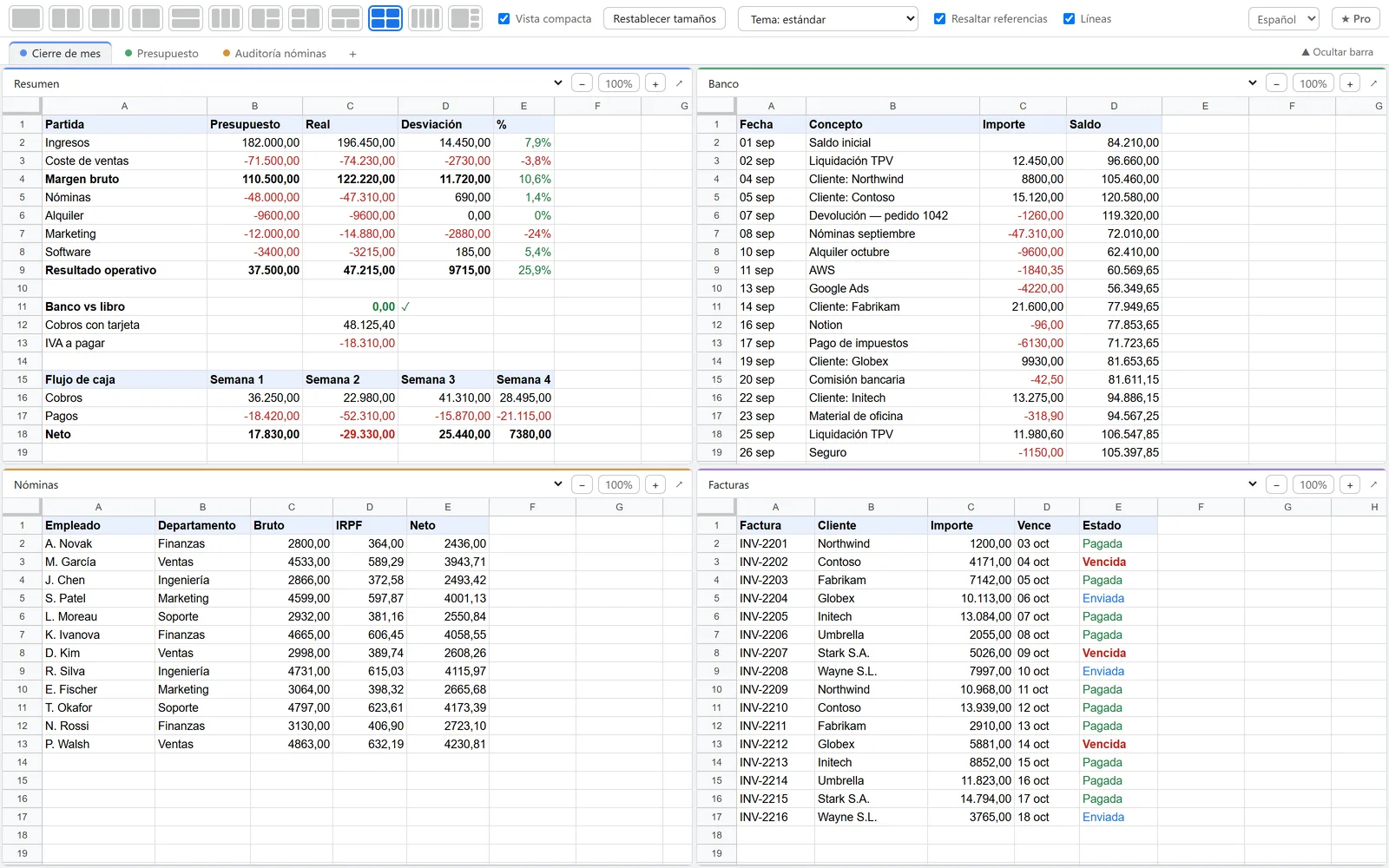Screen dimensions: 1389x868
Task: Choose the two equal columns layout
Action: 67,18
